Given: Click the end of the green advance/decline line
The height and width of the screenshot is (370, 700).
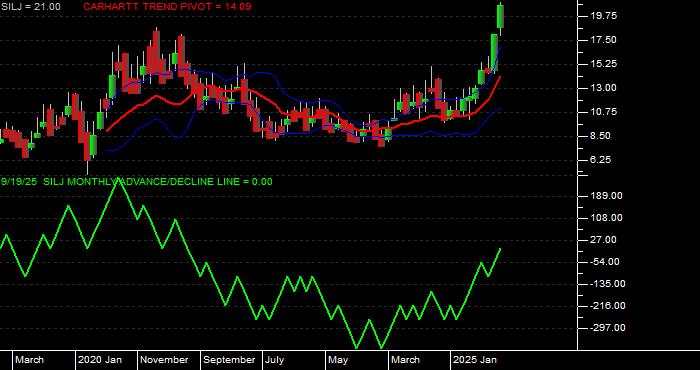Looking at the screenshot, I should 500,249.
